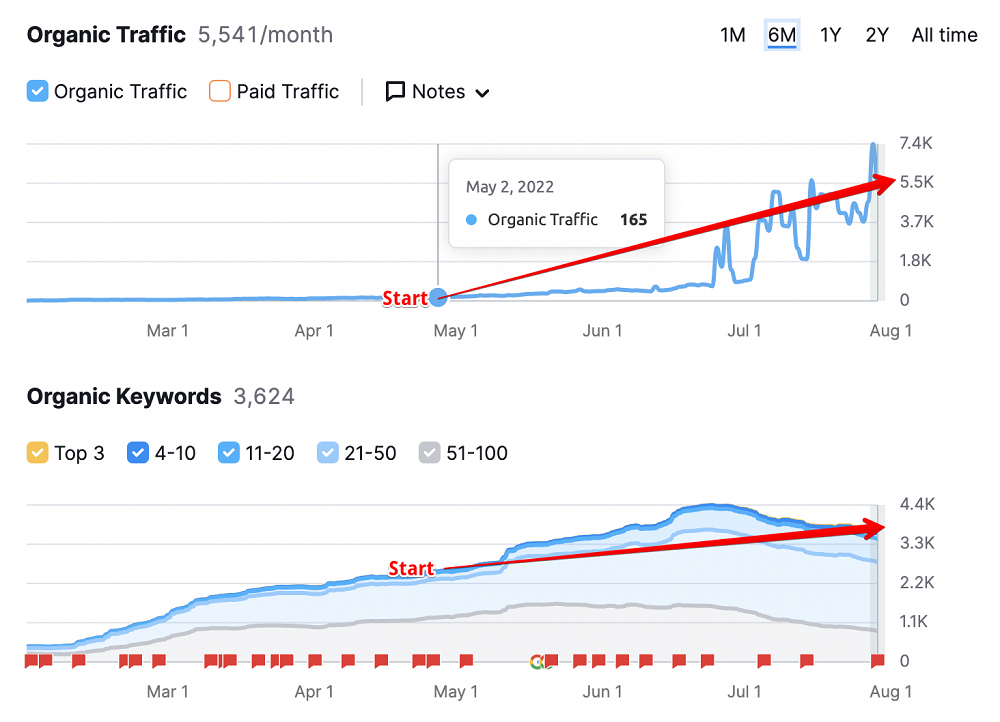Disable the 11-20 keyword range
This screenshot has height=722, width=1000.
tap(228, 453)
